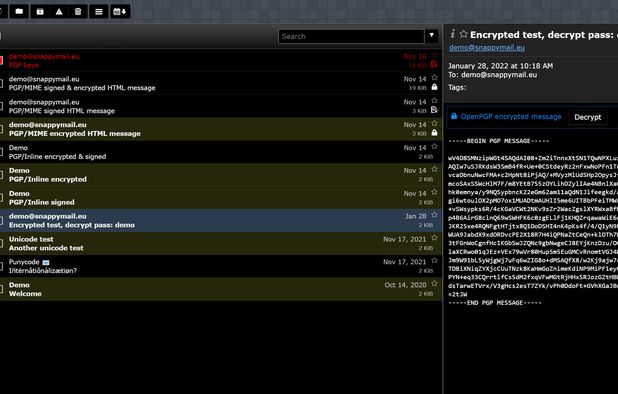
Task: Open the PGP keys message
Action: click(221, 61)
